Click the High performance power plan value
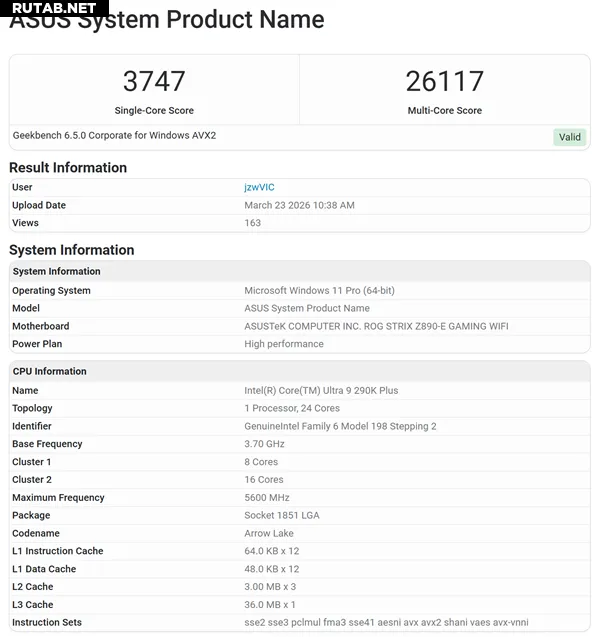The width and height of the screenshot is (600, 637). point(284,344)
